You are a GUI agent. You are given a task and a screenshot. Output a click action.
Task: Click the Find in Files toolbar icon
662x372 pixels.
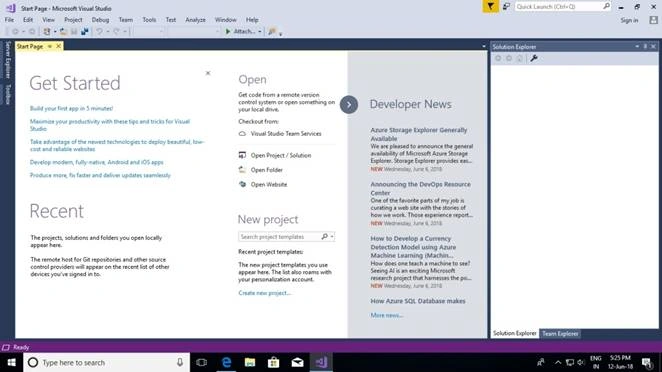(271, 32)
